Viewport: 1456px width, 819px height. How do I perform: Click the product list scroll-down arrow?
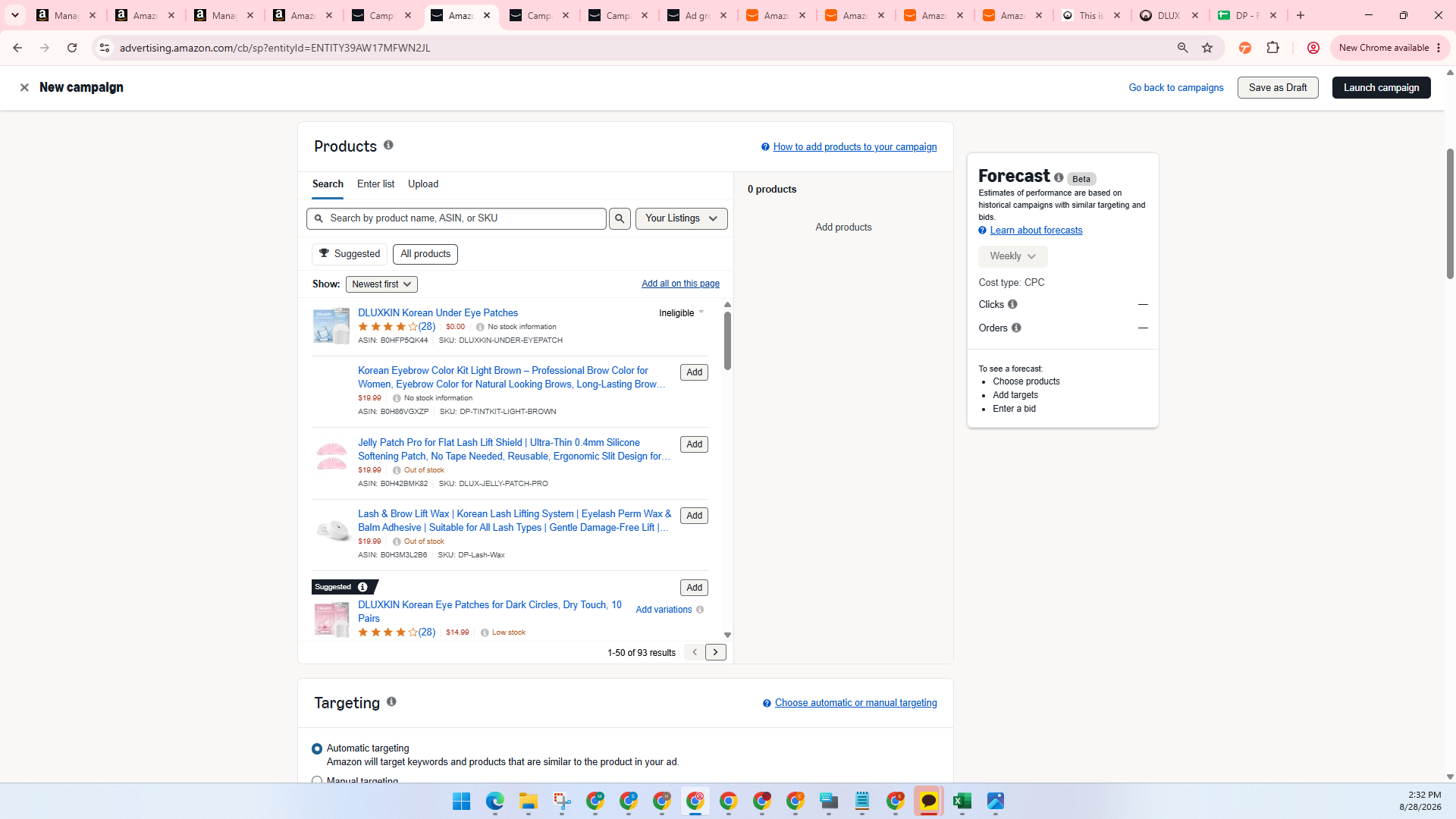point(727,635)
